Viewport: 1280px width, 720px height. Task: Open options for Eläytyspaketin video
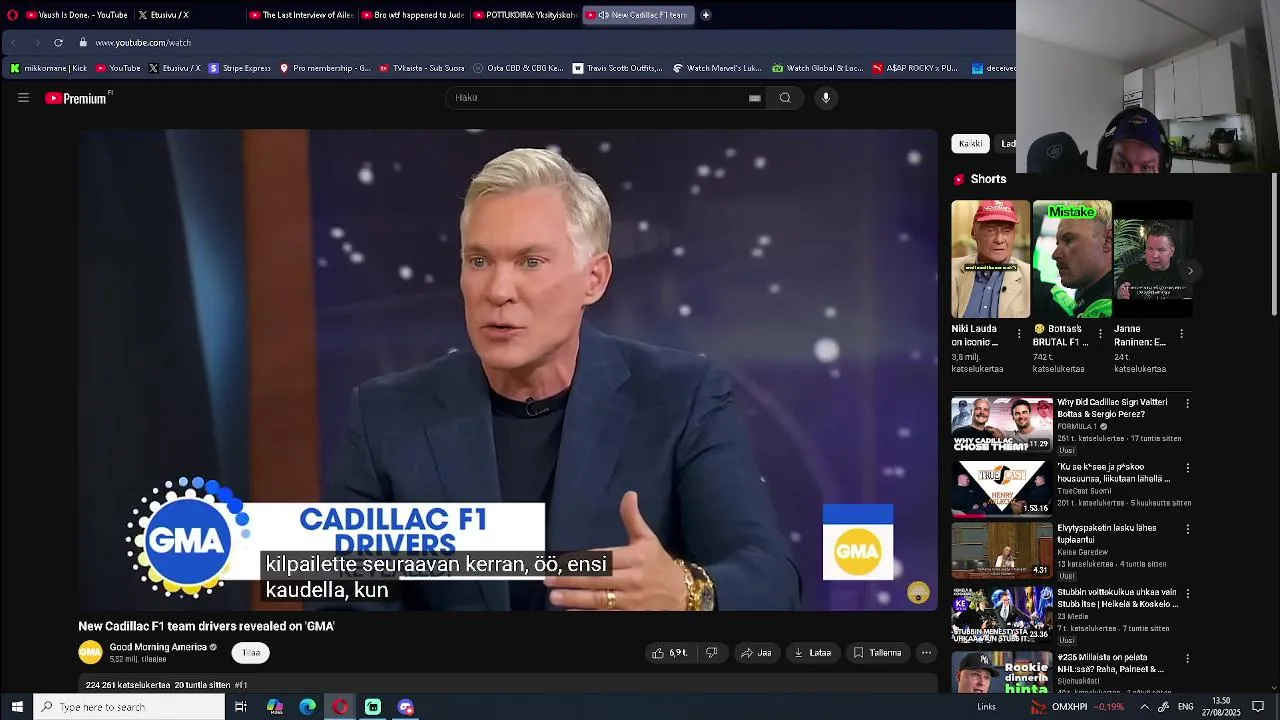pos(1187,529)
